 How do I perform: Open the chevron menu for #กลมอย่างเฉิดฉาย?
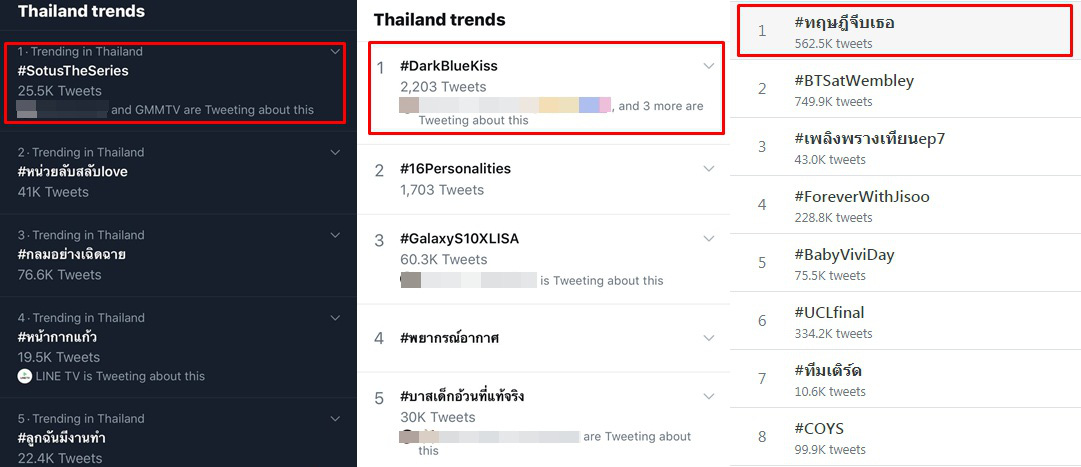[336, 235]
